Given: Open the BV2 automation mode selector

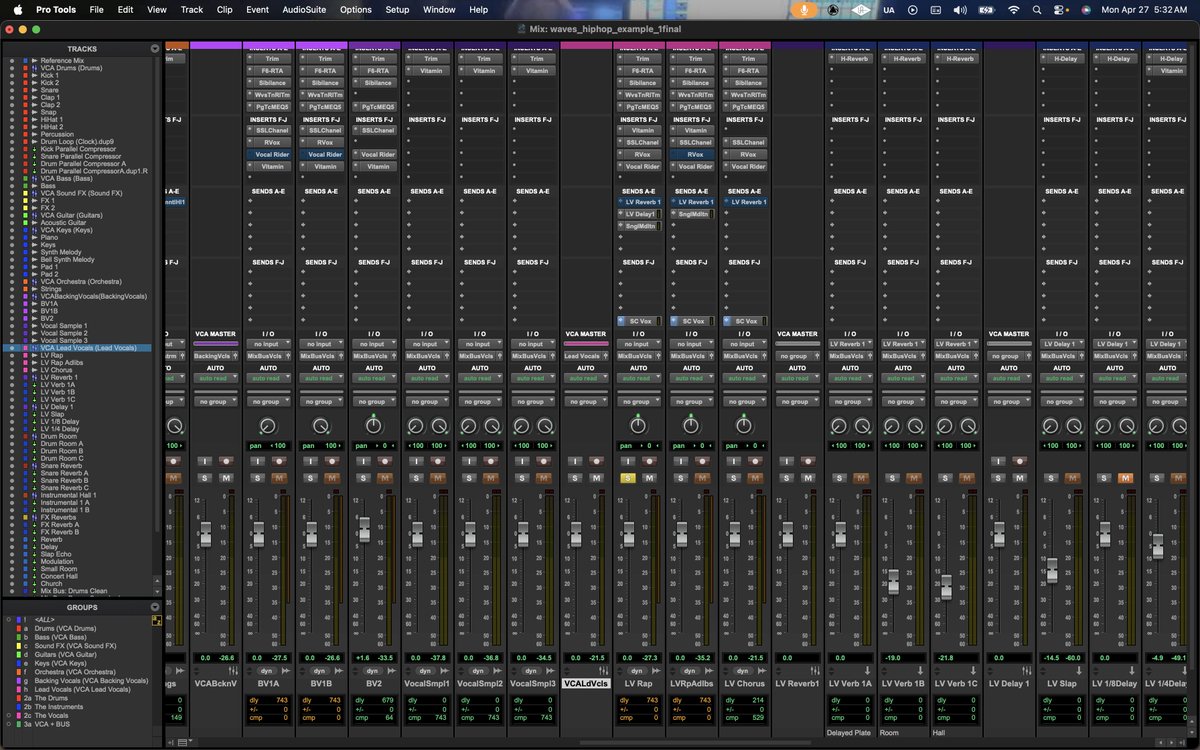Looking at the screenshot, I should [373, 378].
